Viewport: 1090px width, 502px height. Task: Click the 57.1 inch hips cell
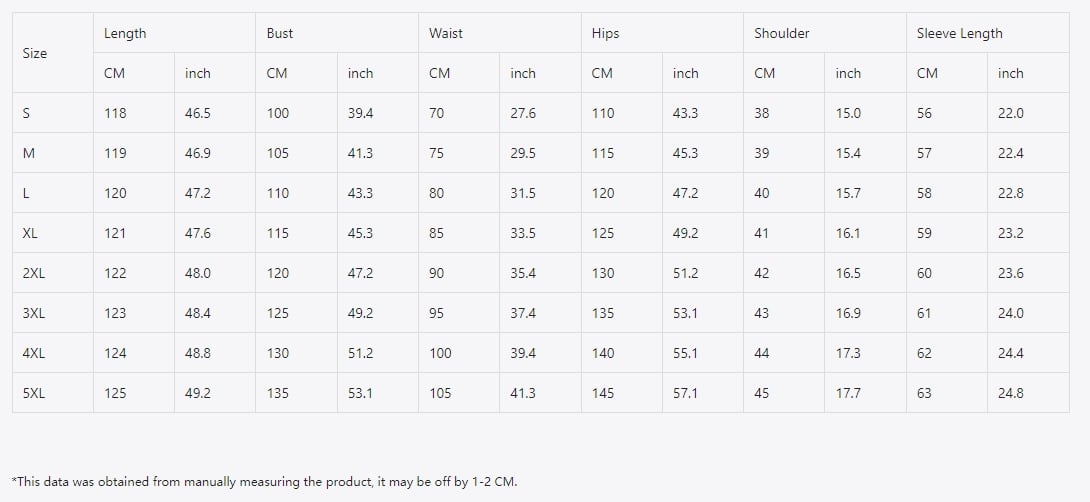[x=703, y=393]
